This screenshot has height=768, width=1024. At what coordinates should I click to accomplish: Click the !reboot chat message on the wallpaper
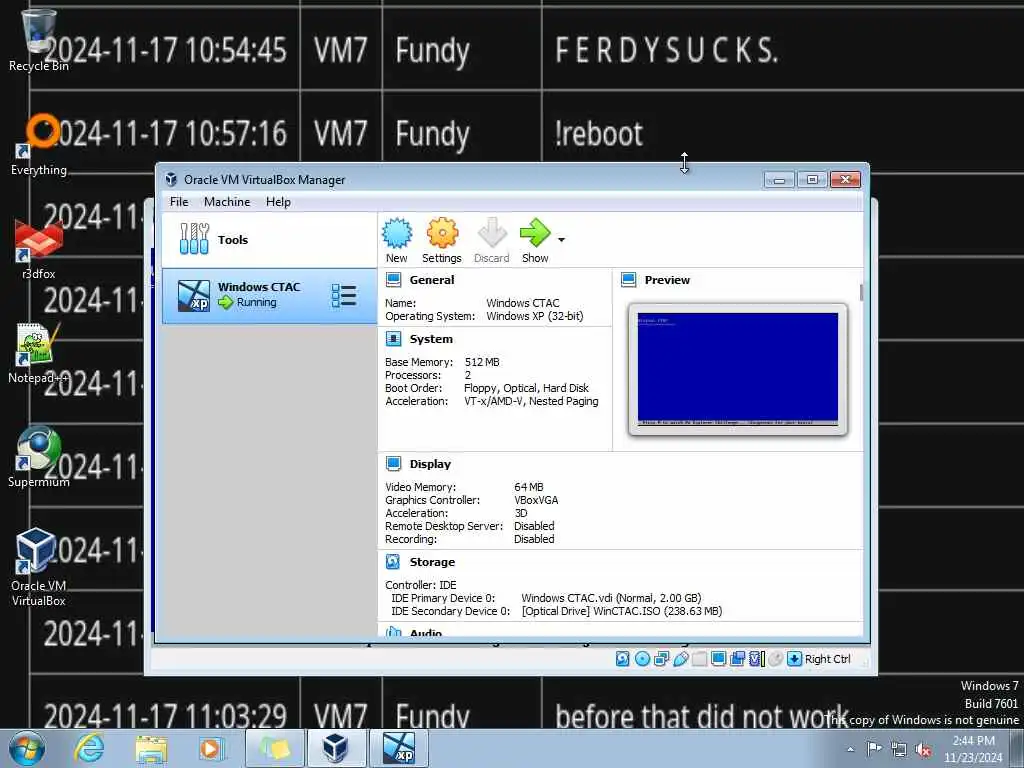pos(599,133)
